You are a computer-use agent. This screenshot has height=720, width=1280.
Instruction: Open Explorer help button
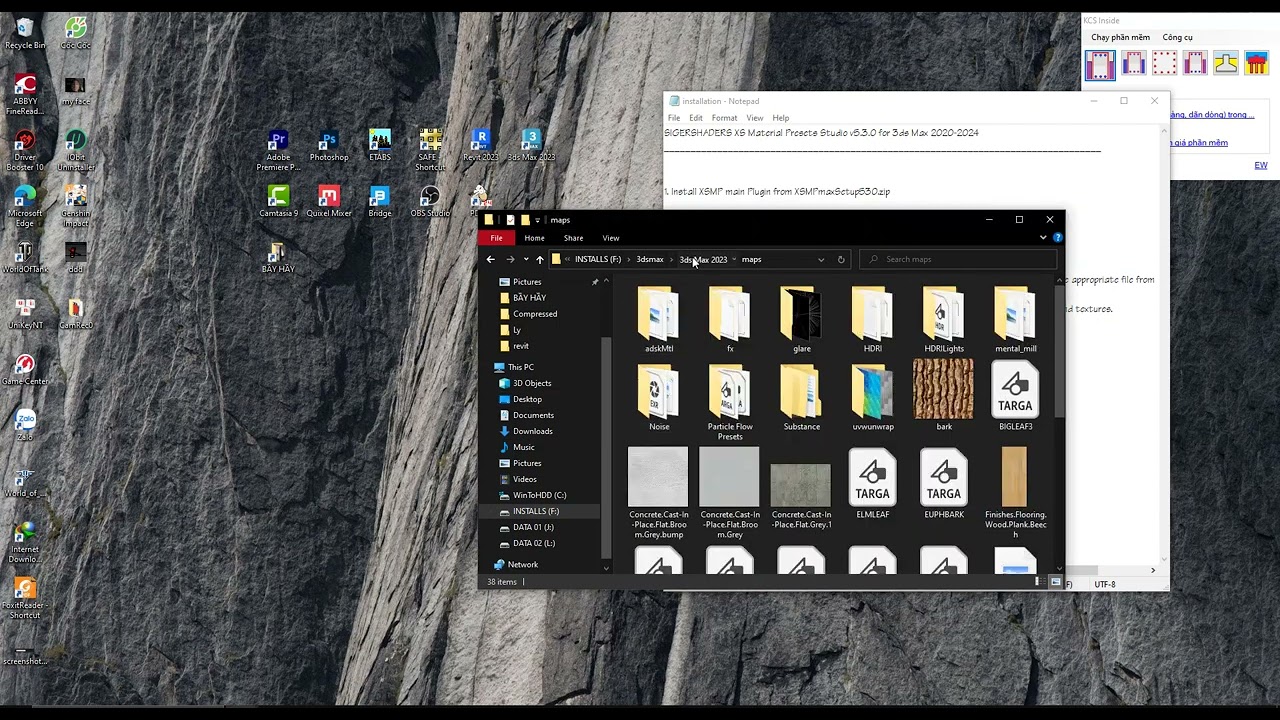coord(1057,238)
